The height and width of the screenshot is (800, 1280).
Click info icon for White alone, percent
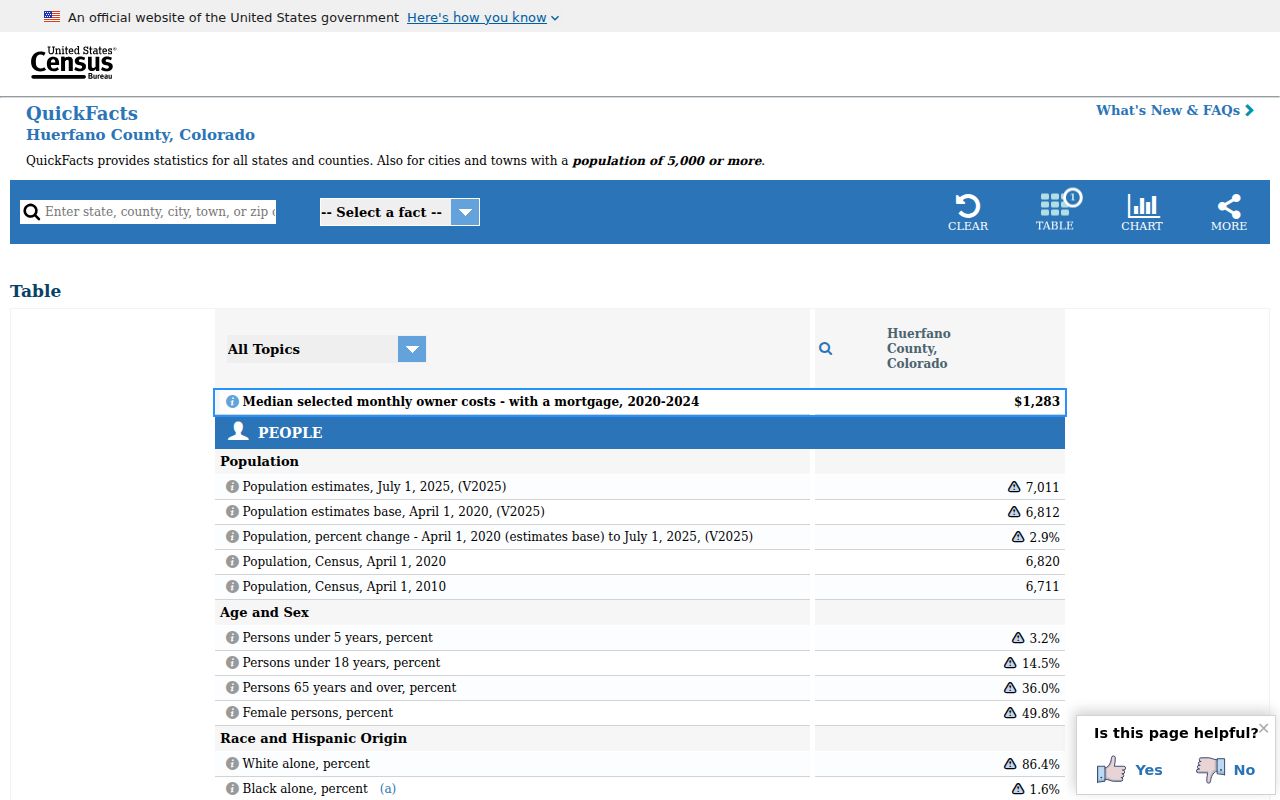[x=233, y=763]
